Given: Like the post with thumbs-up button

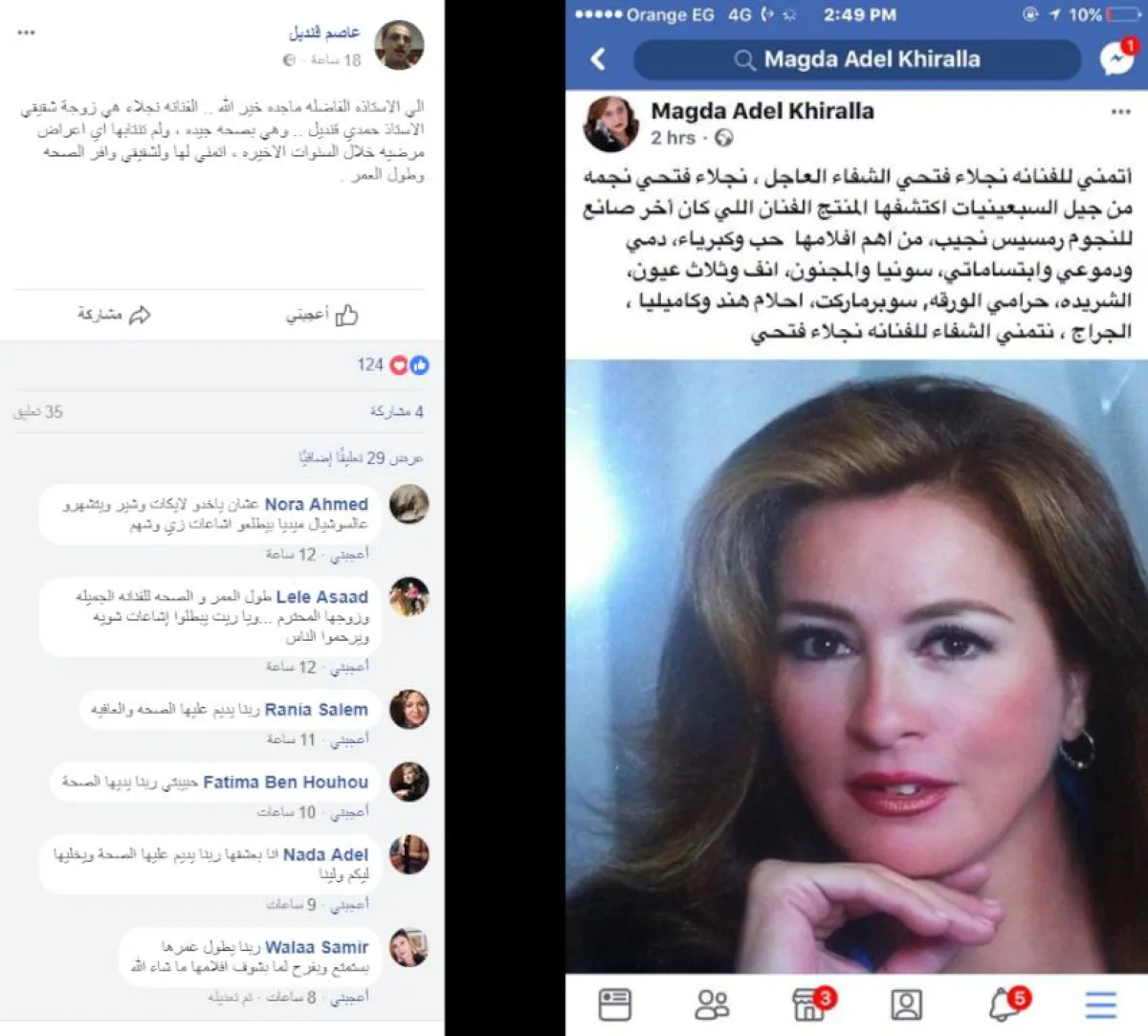Looking at the screenshot, I should [x=321, y=315].
